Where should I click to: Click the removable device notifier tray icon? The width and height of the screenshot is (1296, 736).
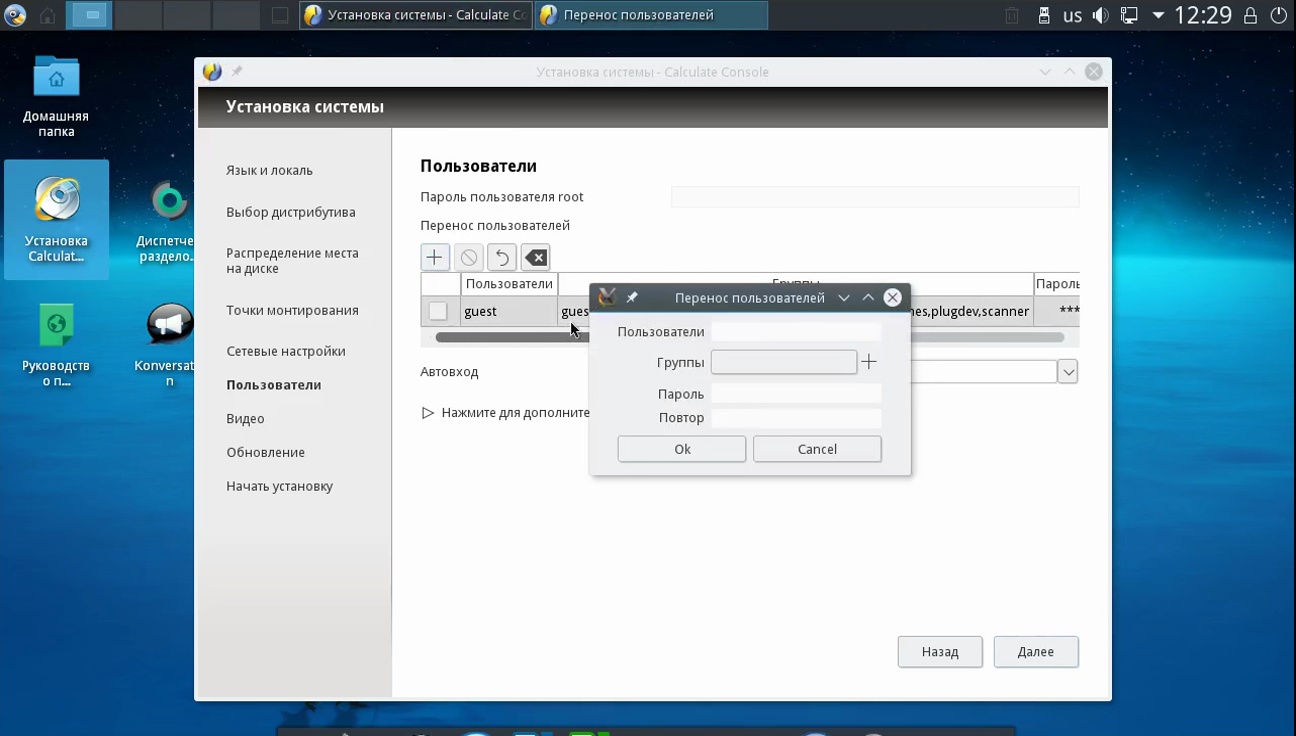tap(1044, 15)
